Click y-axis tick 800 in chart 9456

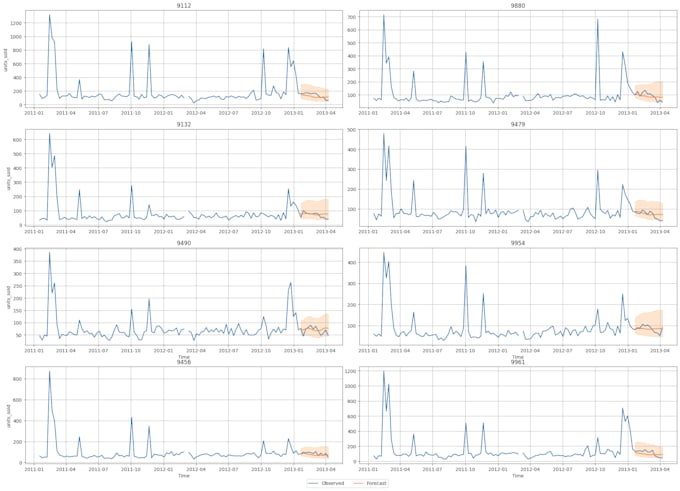[17, 379]
